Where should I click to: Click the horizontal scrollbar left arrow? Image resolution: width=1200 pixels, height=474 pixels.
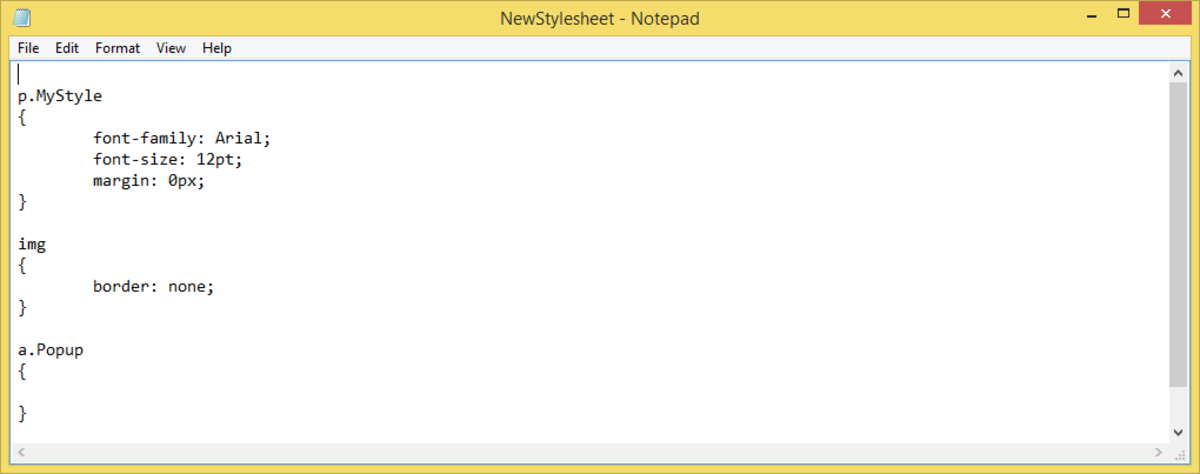[22, 453]
